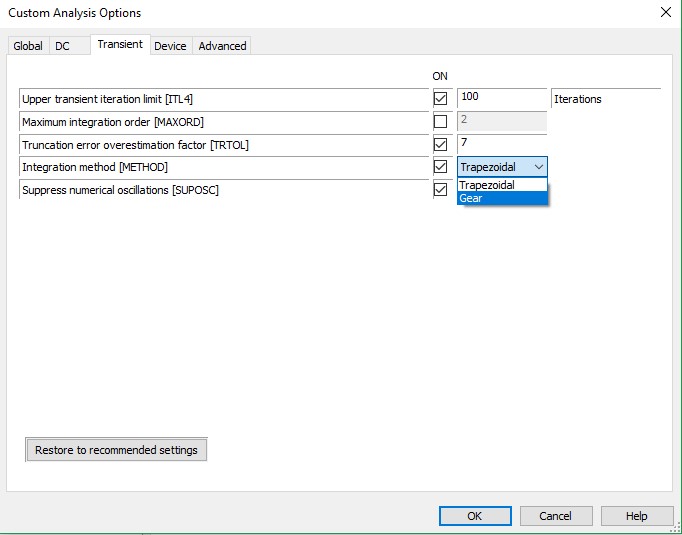Viewport: 682px width, 535px height.
Task: Pick Trapezoidal in the dropdown list
Action: click(502, 185)
